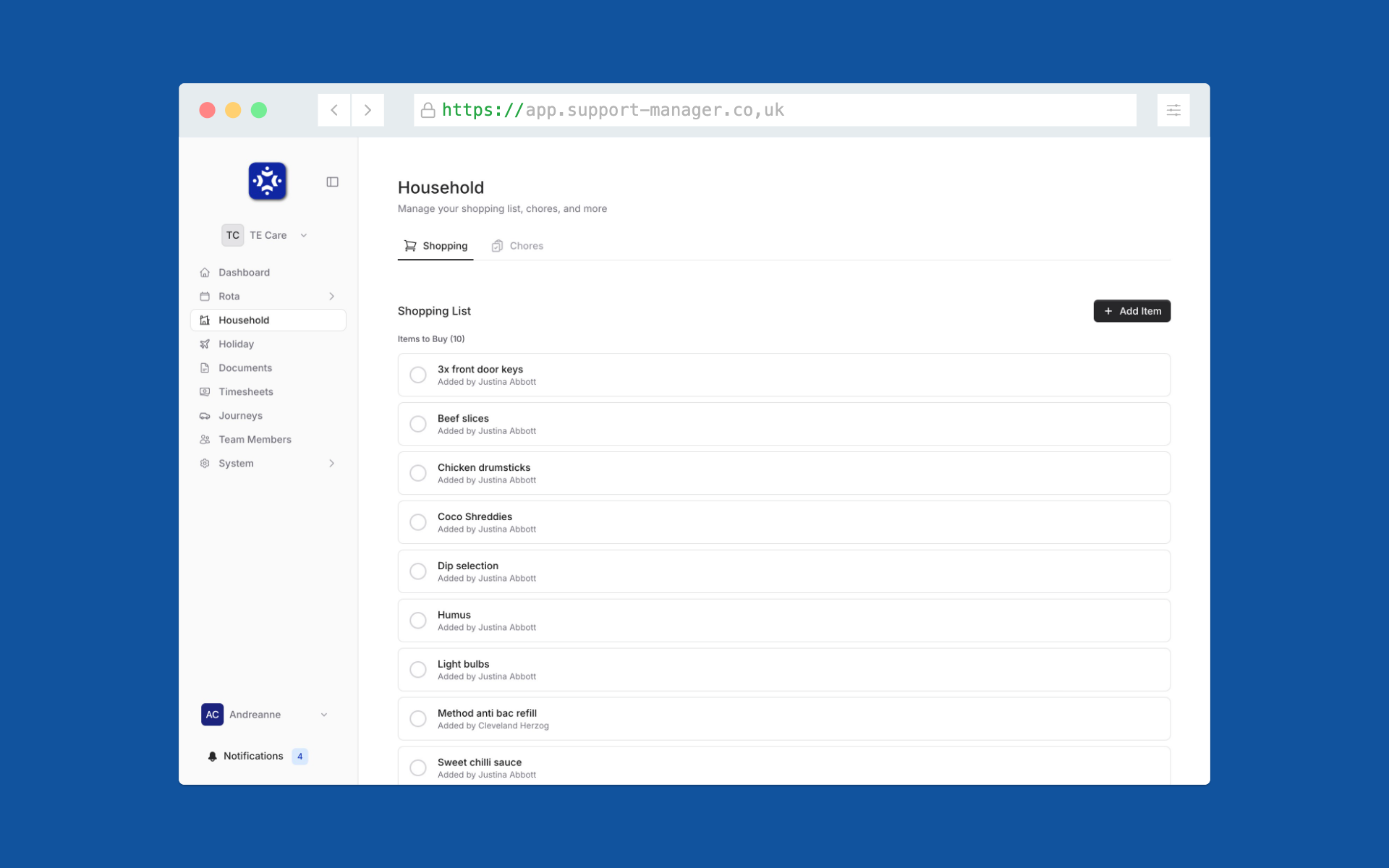This screenshot has width=1389, height=868.
Task: Open the Andreanne account dropdown
Action: 323,714
